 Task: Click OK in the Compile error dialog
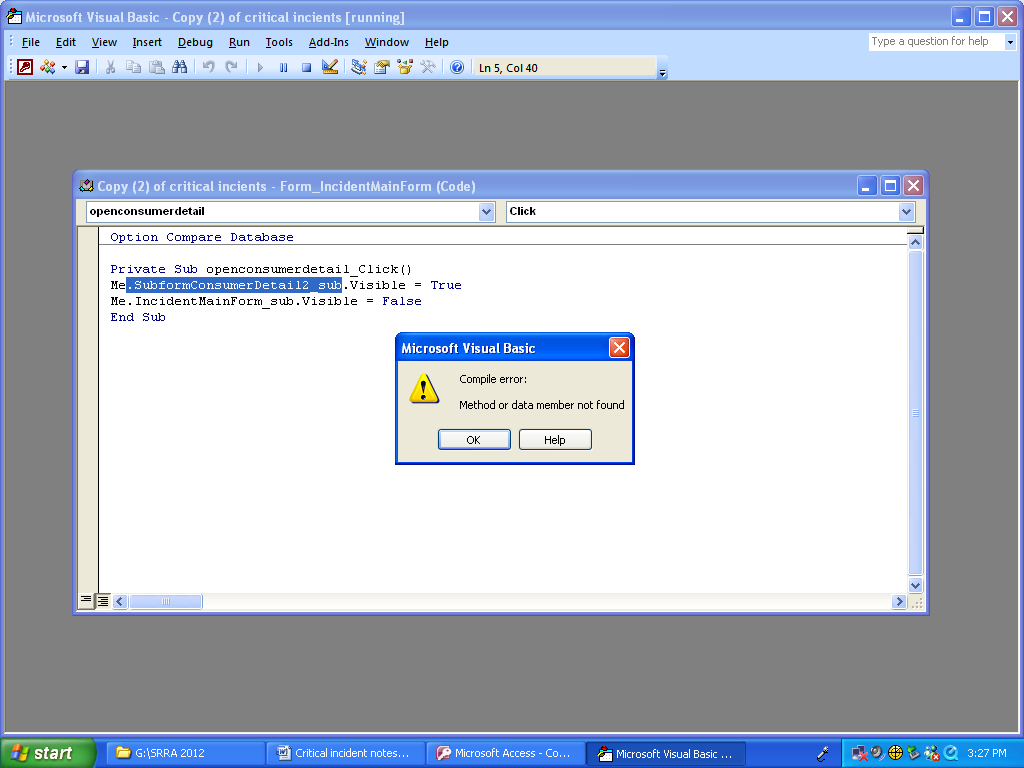tap(474, 440)
